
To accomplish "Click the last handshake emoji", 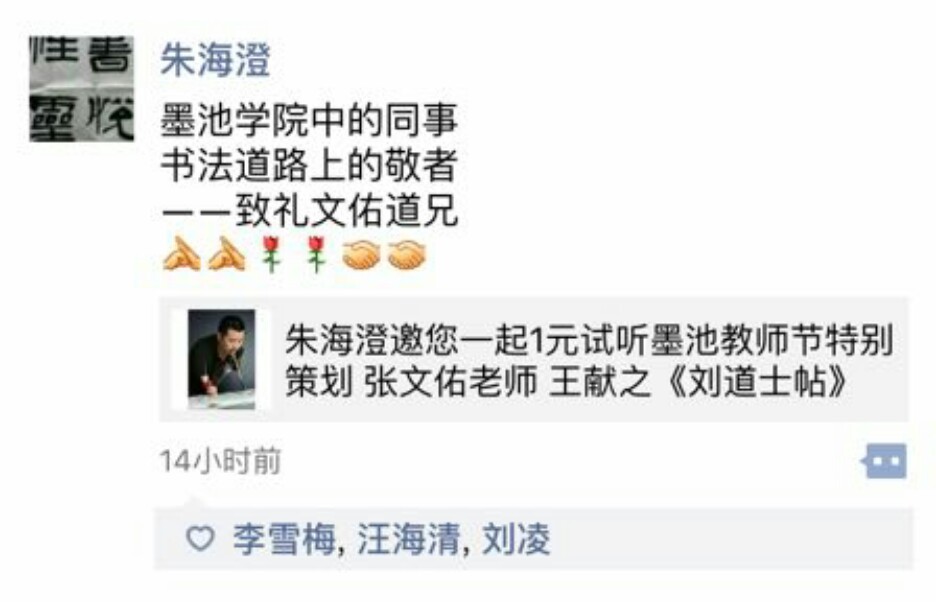I will tap(407, 255).
